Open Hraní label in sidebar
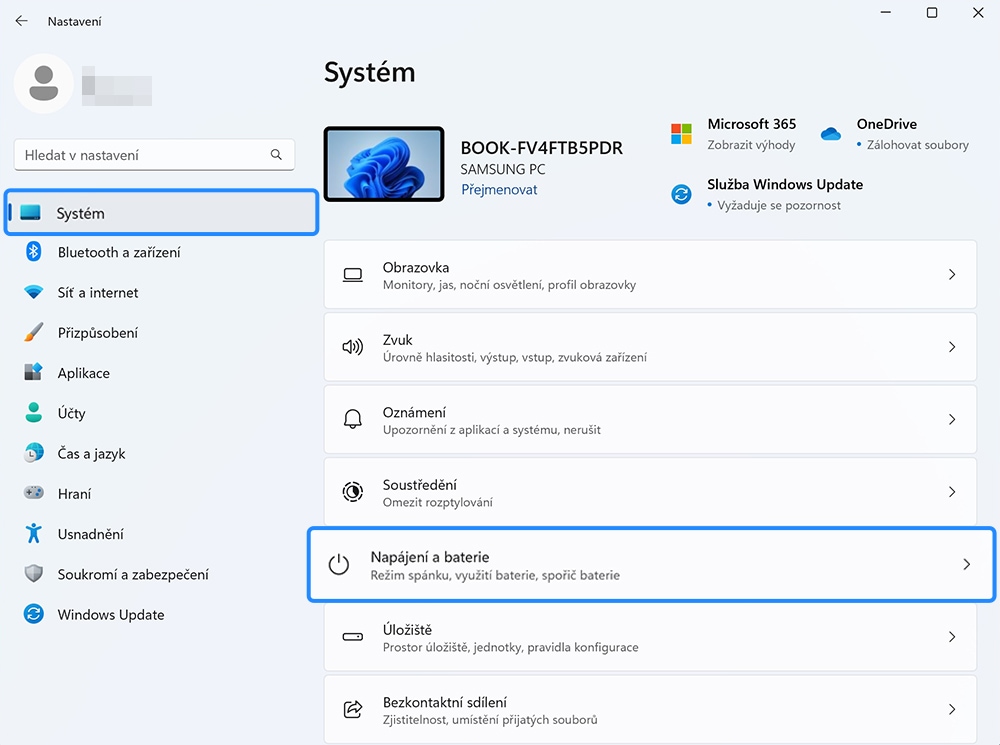The image size is (1000, 745). click(74, 494)
